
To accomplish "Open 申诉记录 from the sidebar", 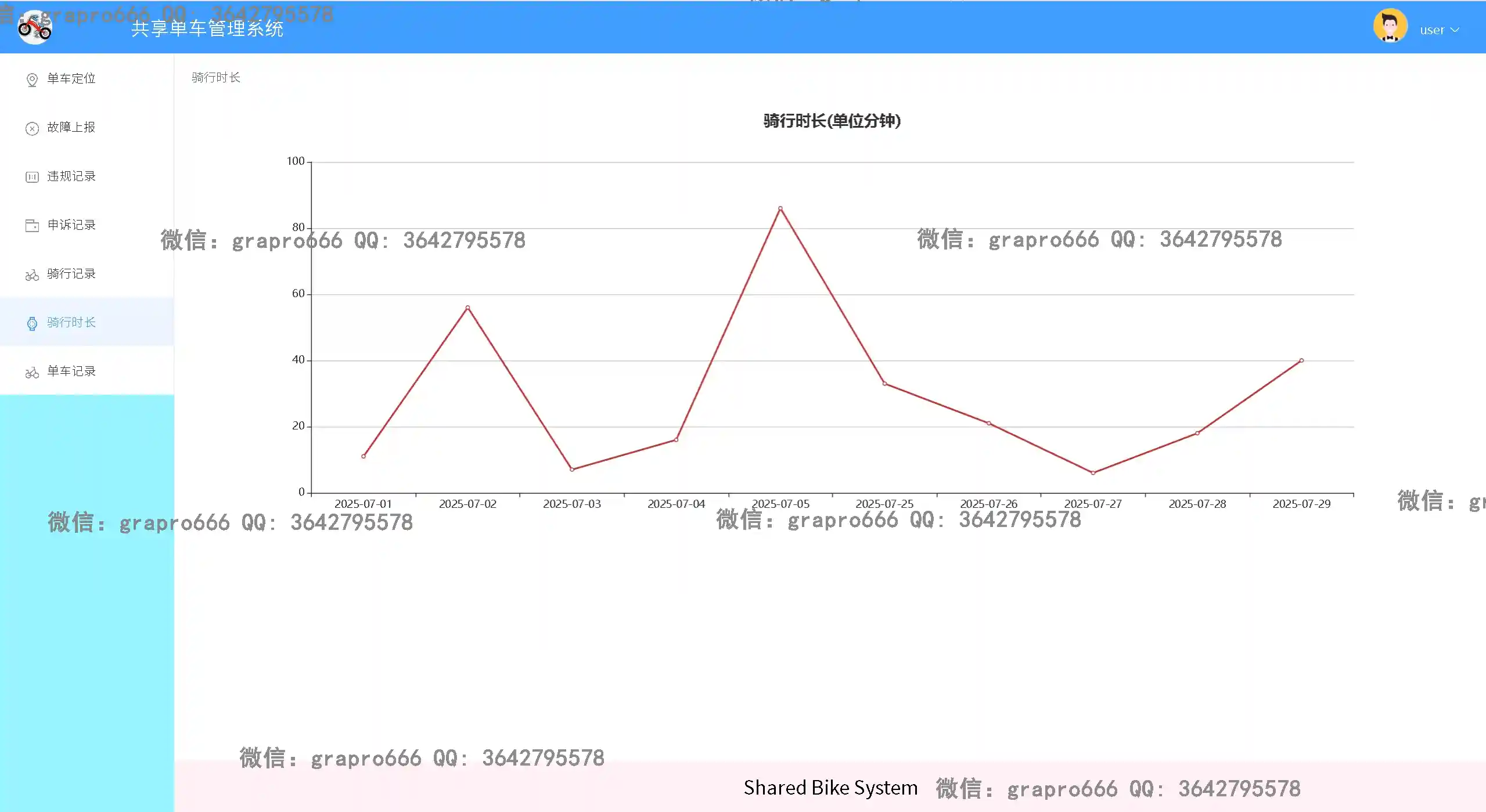I will (71, 225).
